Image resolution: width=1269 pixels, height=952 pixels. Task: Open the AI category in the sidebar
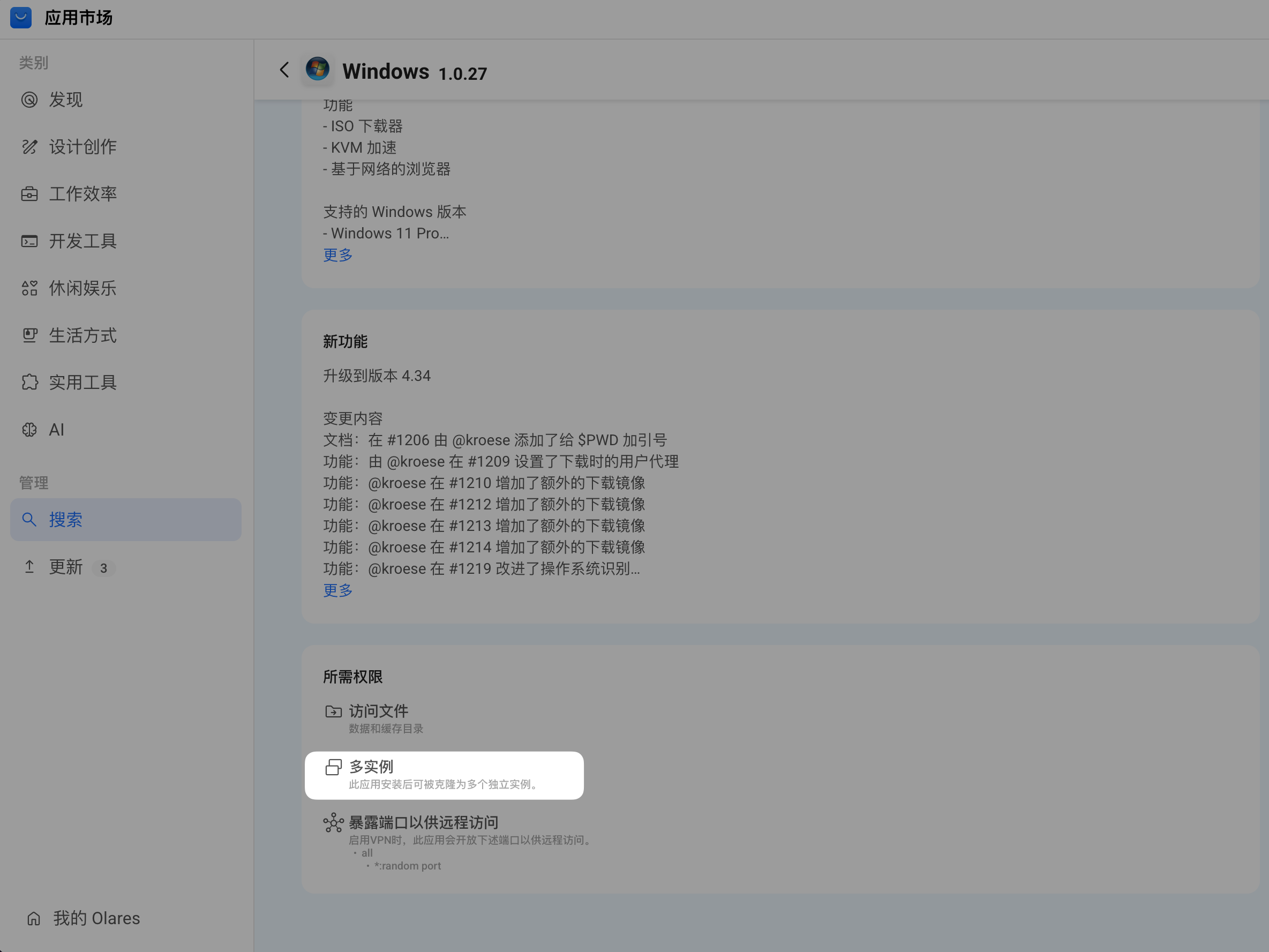coord(56,429)
